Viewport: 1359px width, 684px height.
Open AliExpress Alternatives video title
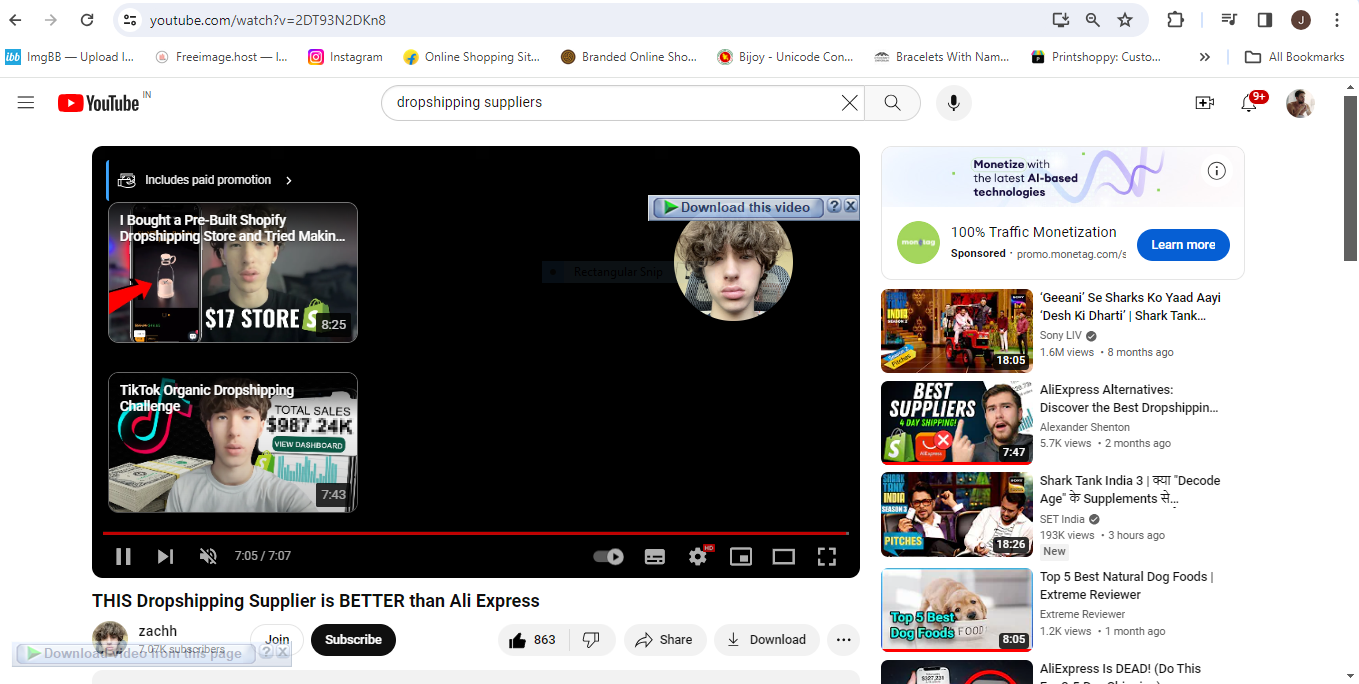point(1129,399)
